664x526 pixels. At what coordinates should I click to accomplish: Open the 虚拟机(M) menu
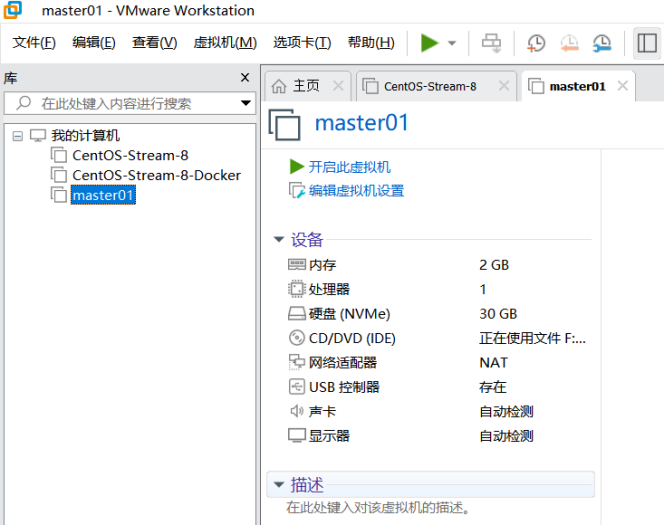coord(225,42)
